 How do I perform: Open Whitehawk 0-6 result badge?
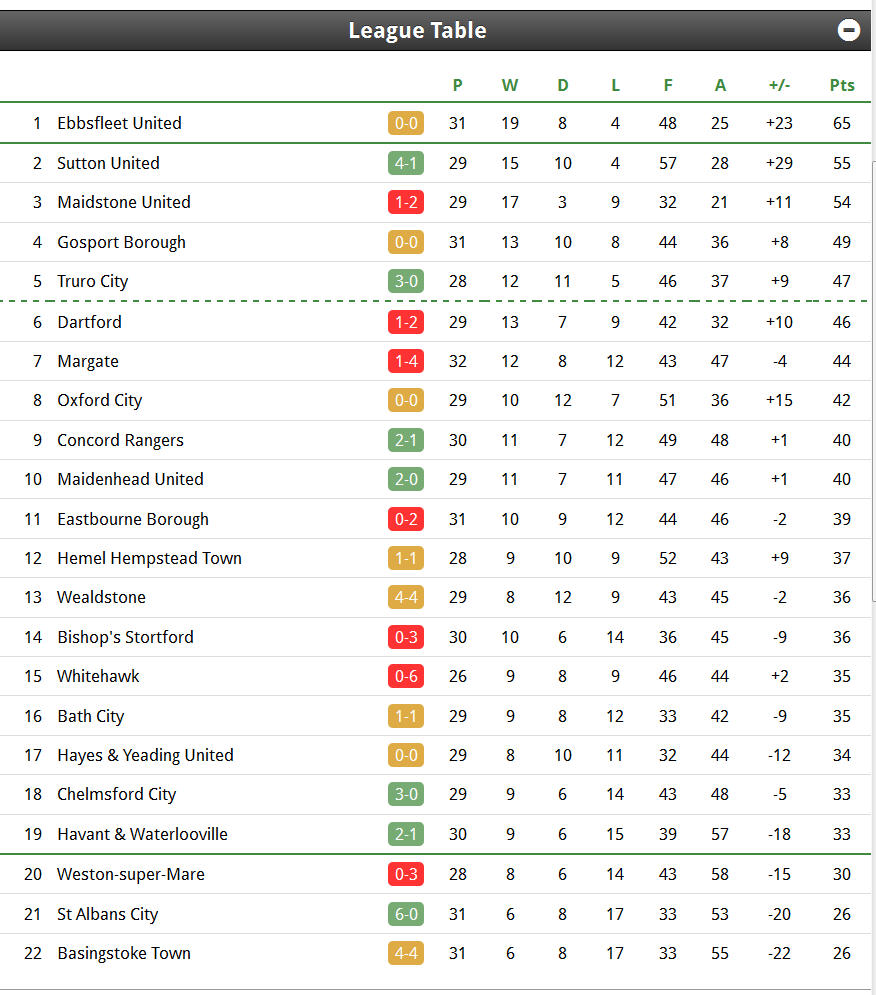[x=406, y=676]
